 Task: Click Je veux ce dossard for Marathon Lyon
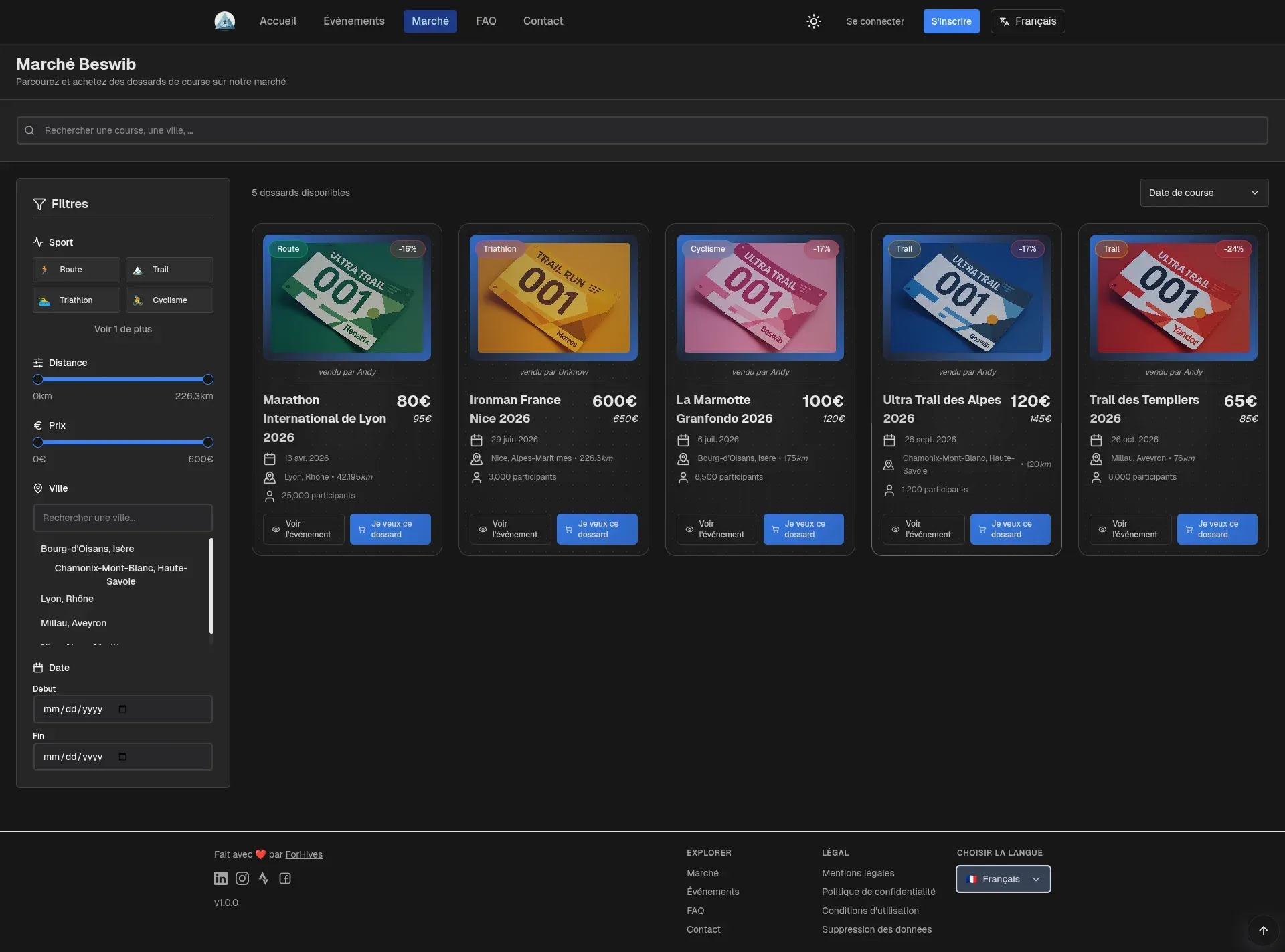(x=390, y=529)
